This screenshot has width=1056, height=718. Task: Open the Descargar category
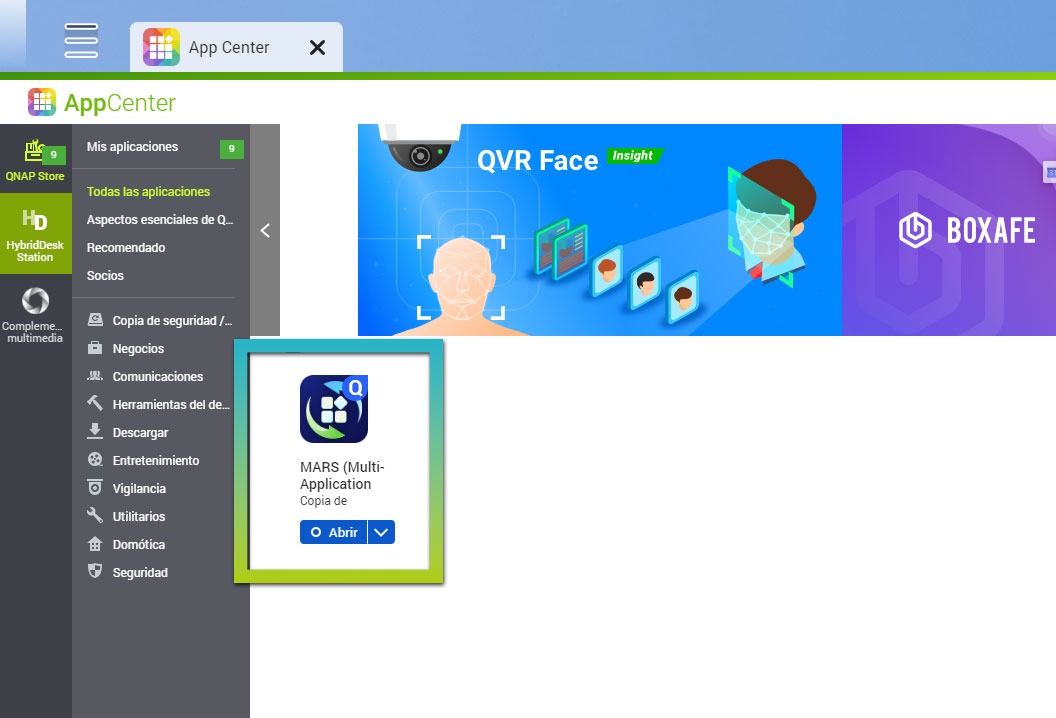pyautogui.click(x=140, y=432)
